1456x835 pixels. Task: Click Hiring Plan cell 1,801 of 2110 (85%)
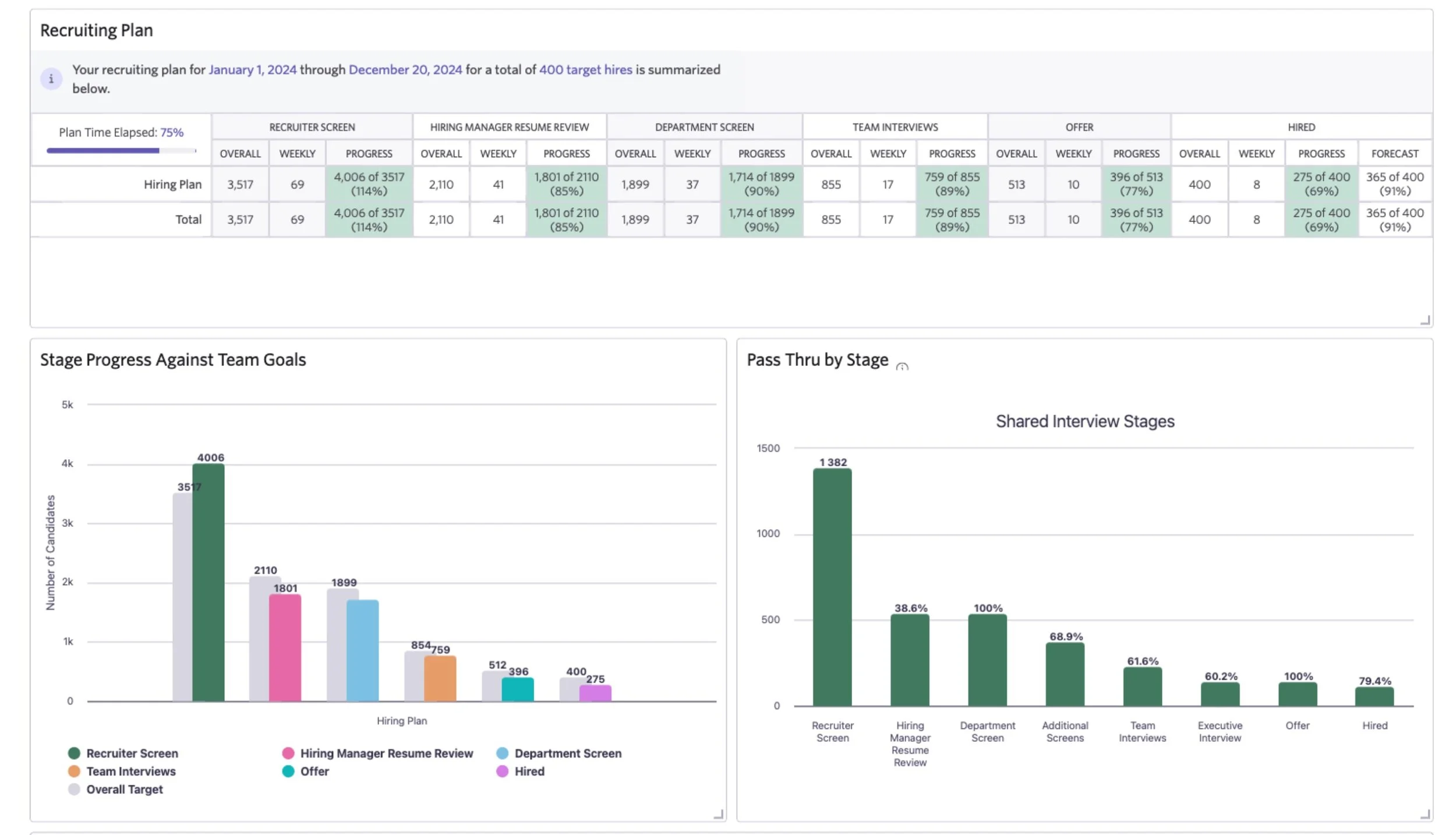click(x=567, y=184)
